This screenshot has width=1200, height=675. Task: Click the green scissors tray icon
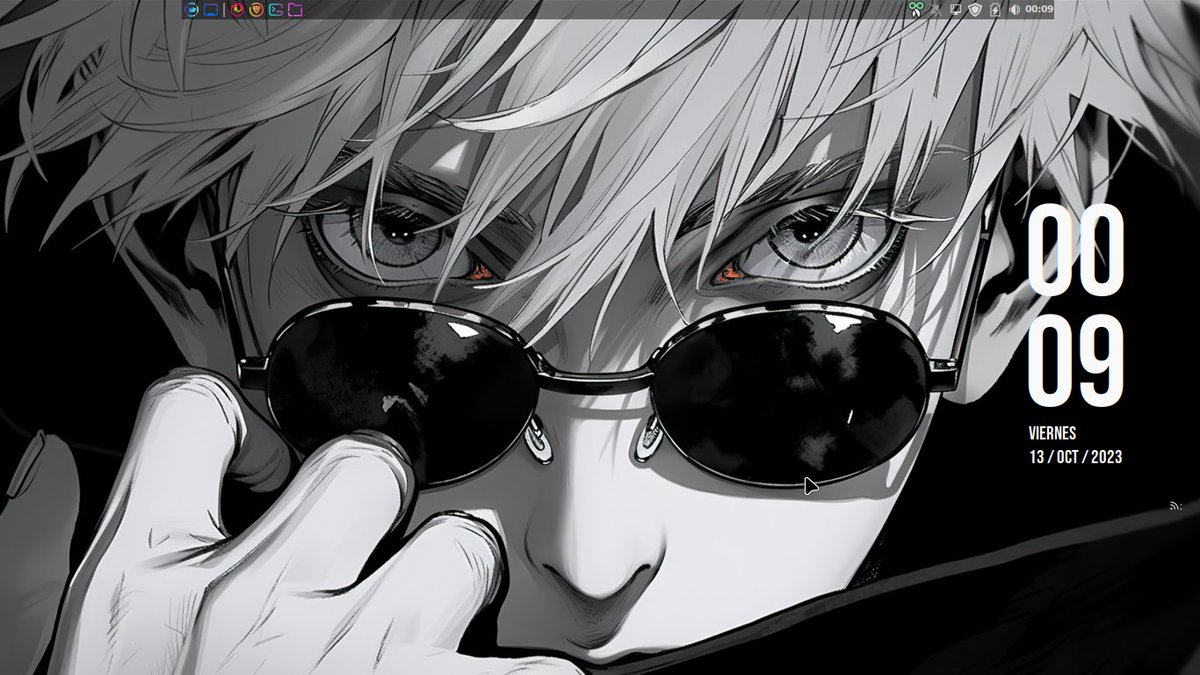pos(915,9)
